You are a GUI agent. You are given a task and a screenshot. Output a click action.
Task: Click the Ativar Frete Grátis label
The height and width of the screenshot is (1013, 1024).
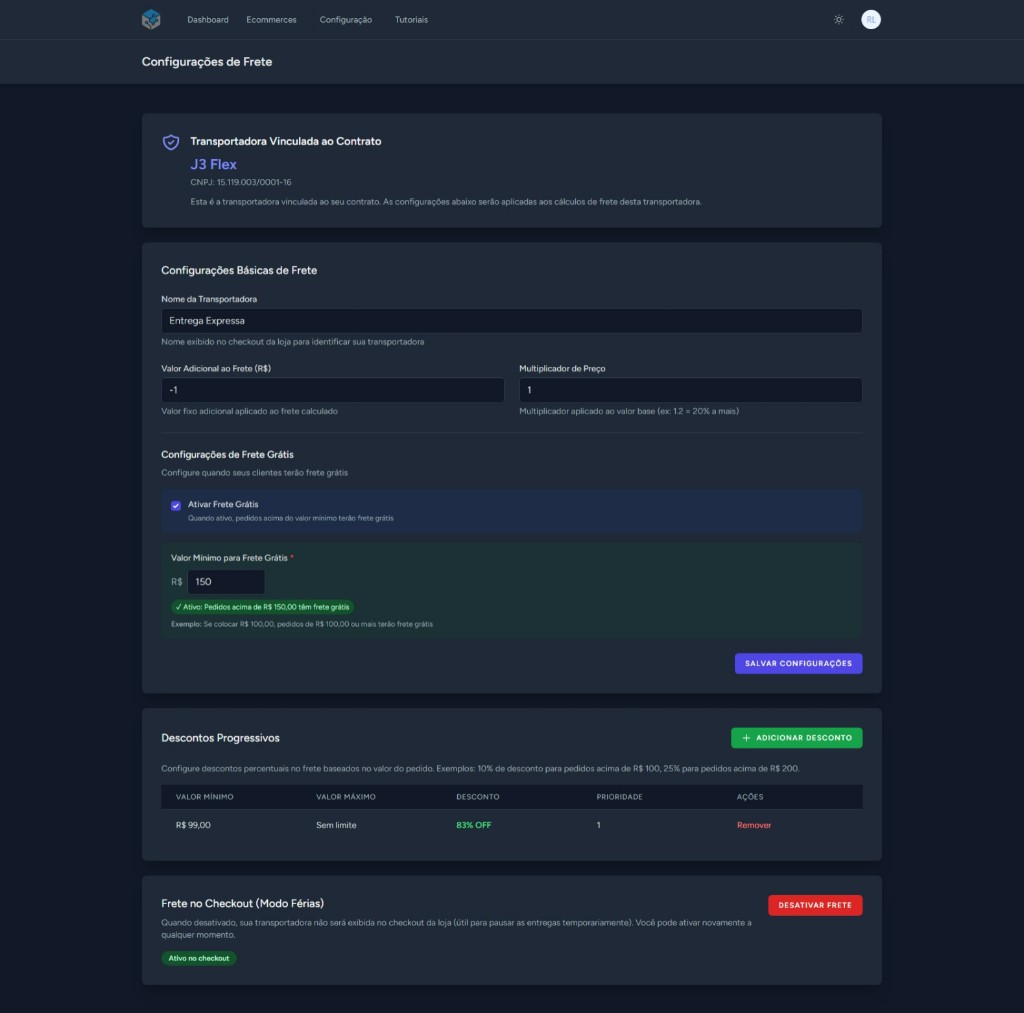223,504
